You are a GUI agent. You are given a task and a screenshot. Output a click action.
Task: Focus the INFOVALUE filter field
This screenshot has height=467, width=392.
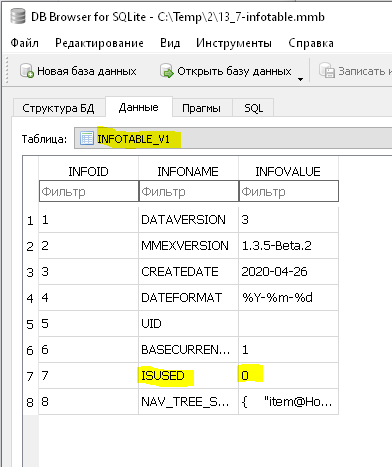coord(289,191)
